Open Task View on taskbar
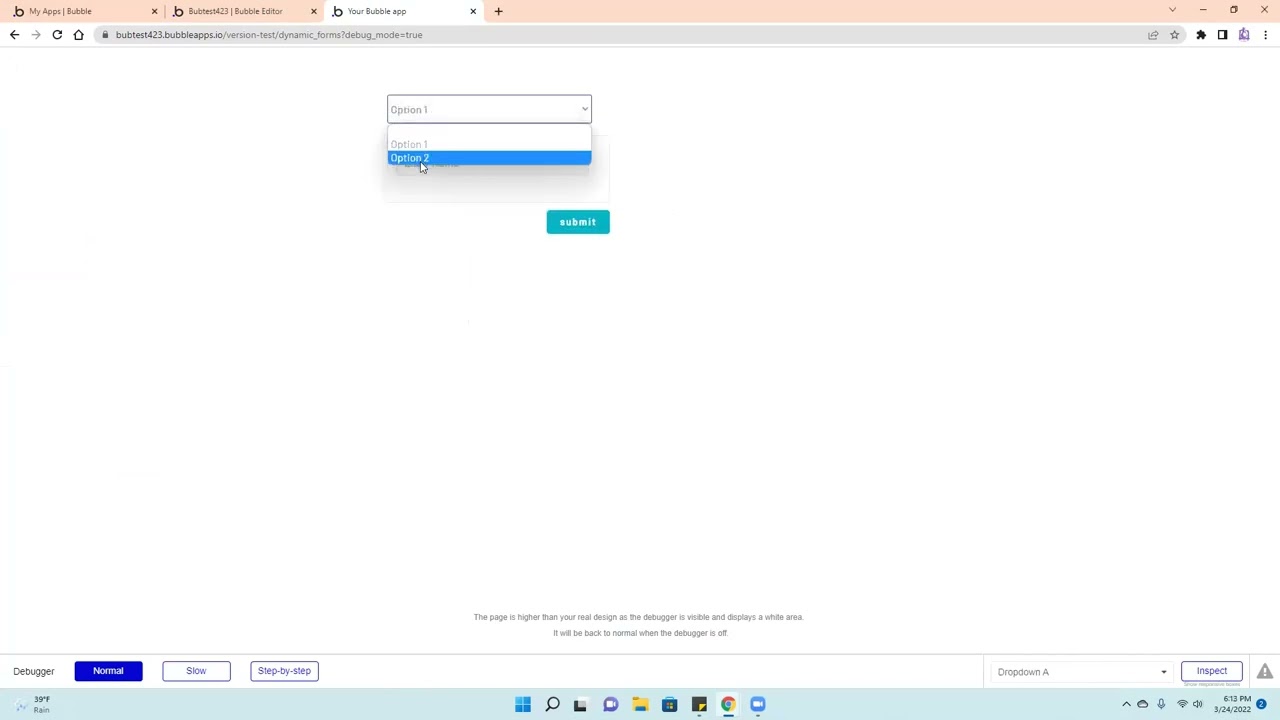Screen dimensions: 1280x720 (x=580, y=704)
